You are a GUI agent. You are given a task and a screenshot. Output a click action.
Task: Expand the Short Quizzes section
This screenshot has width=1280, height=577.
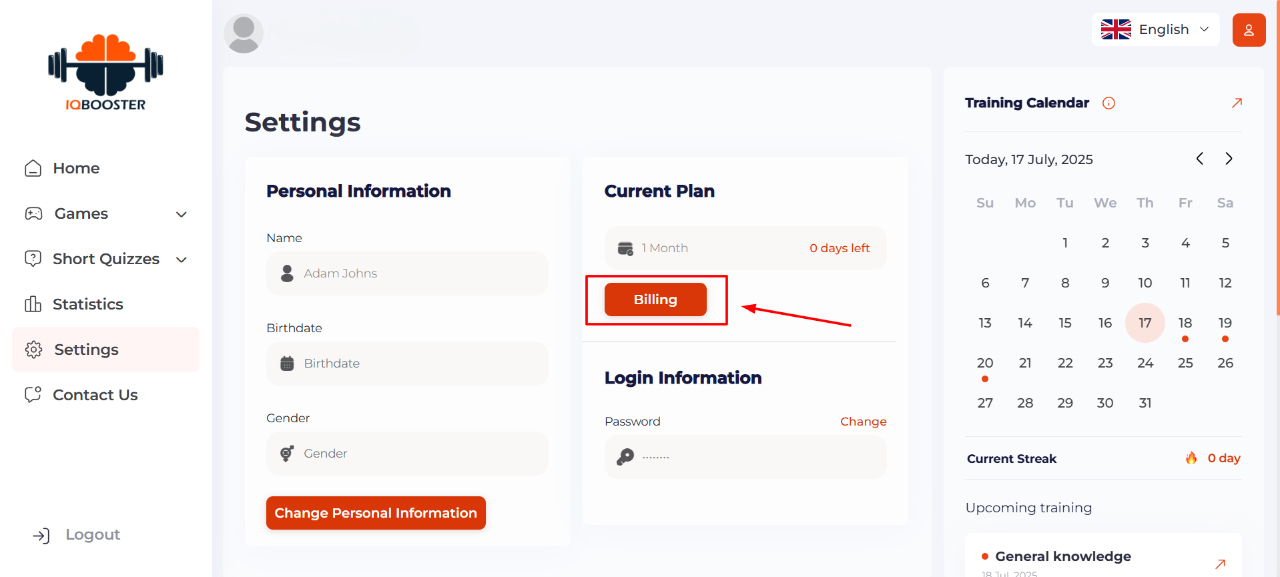point(105,258)
